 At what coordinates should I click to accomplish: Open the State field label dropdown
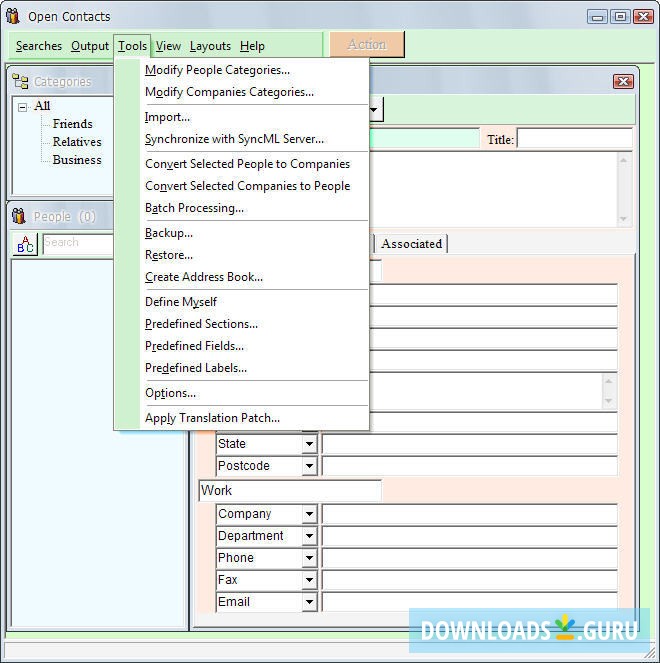point(309,444)
